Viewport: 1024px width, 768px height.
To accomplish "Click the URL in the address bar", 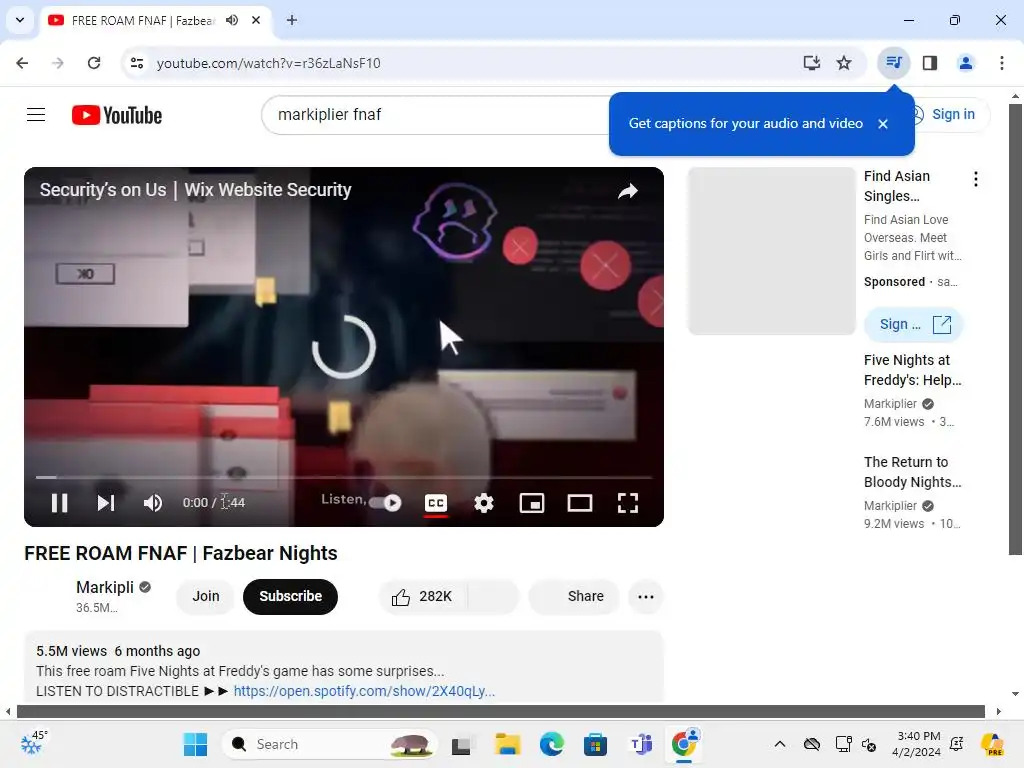I will (x=268, y=63).
